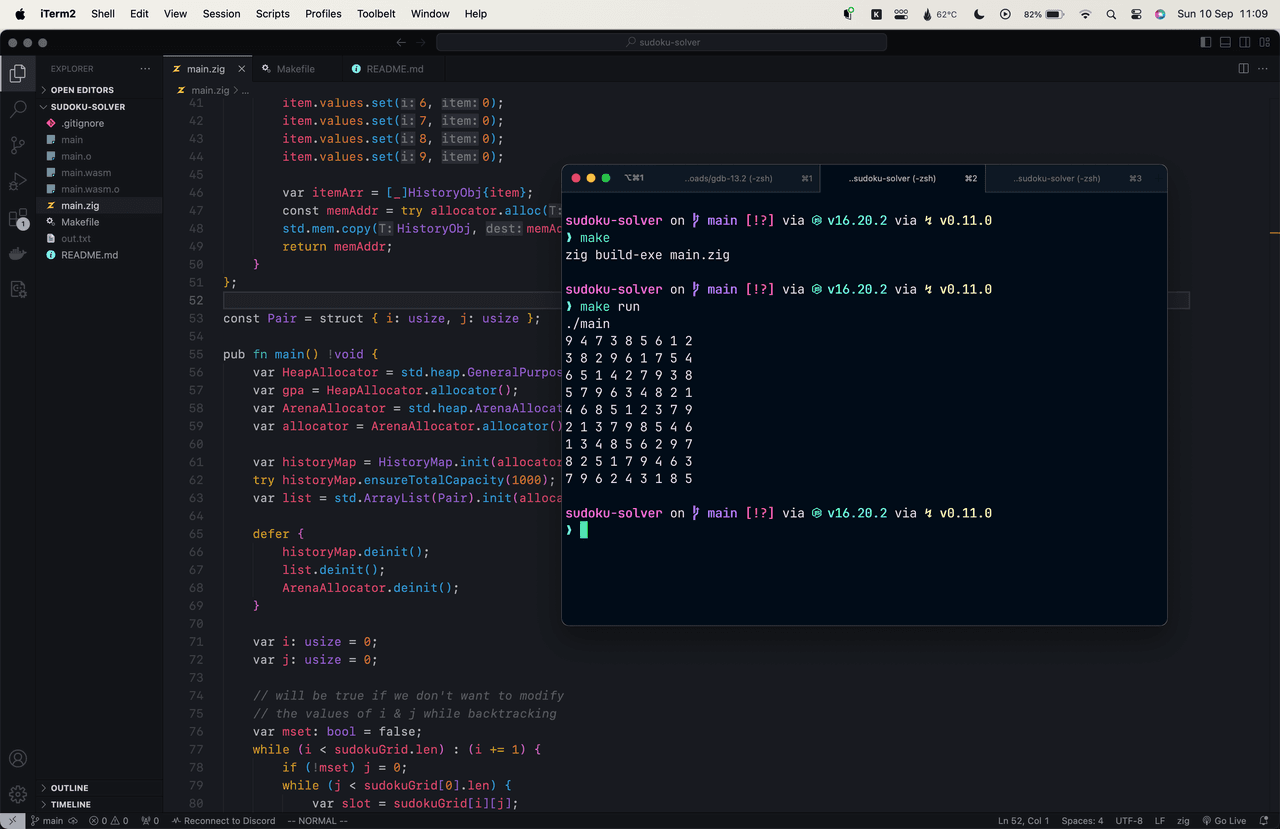Switch to the Makefile editor tab
This screenshot has height=829, width=1280.
coord(294,69)
